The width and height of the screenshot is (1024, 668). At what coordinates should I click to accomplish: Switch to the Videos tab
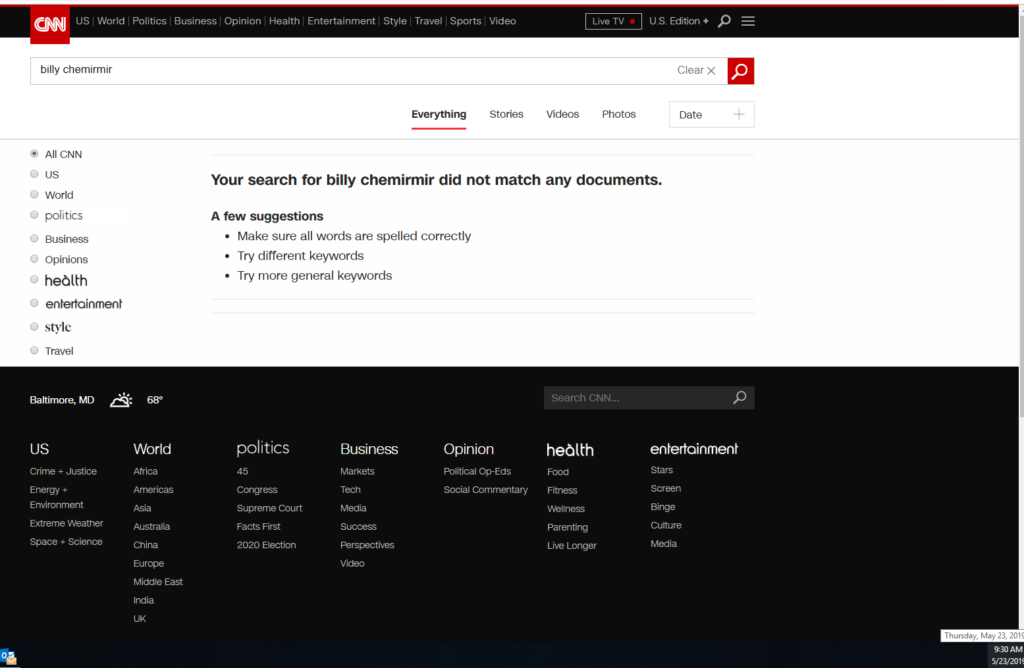(x=562, y=114)
